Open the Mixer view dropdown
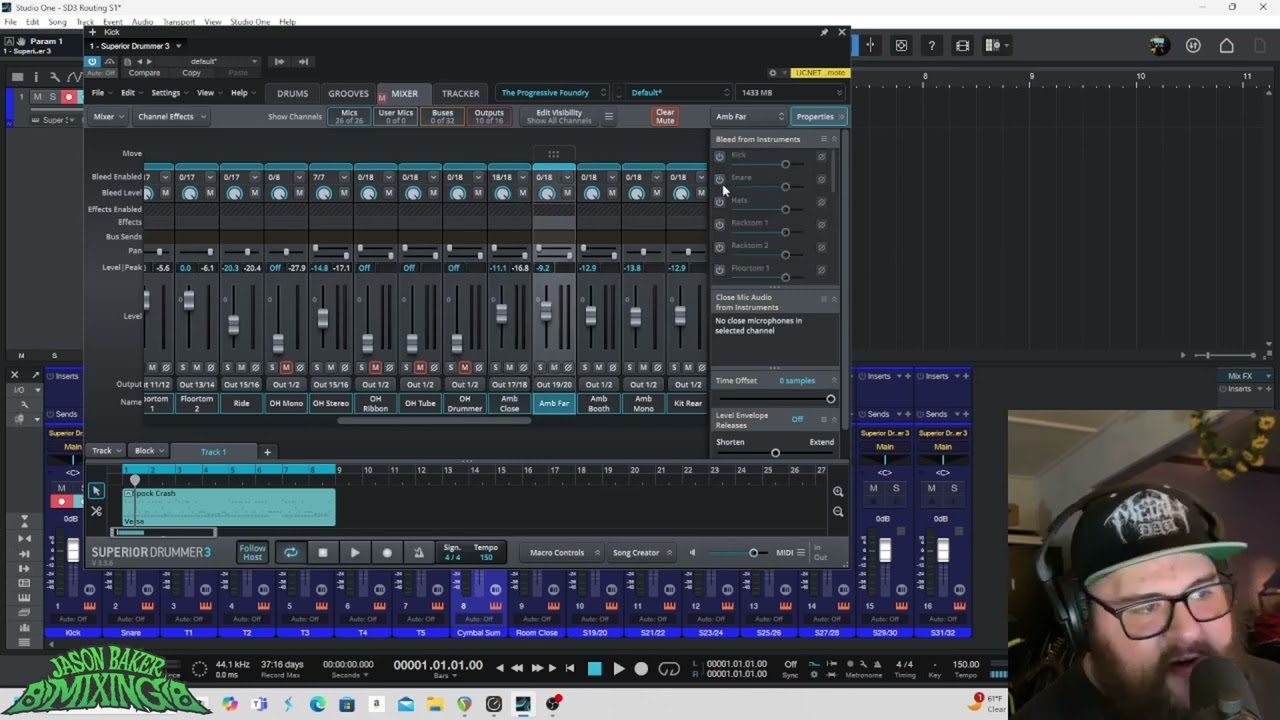1280x720 pixels. pyautogui.click(x=108, y=116)
